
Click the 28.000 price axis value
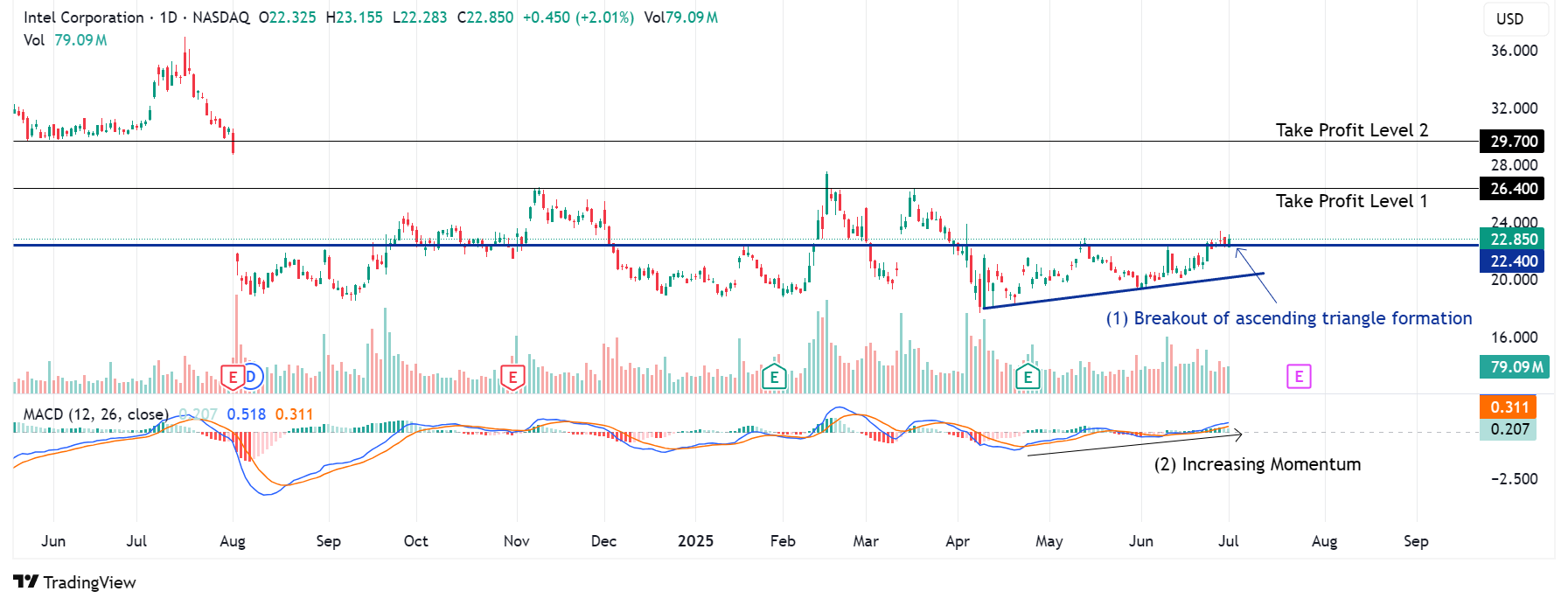pos(1515,165)
